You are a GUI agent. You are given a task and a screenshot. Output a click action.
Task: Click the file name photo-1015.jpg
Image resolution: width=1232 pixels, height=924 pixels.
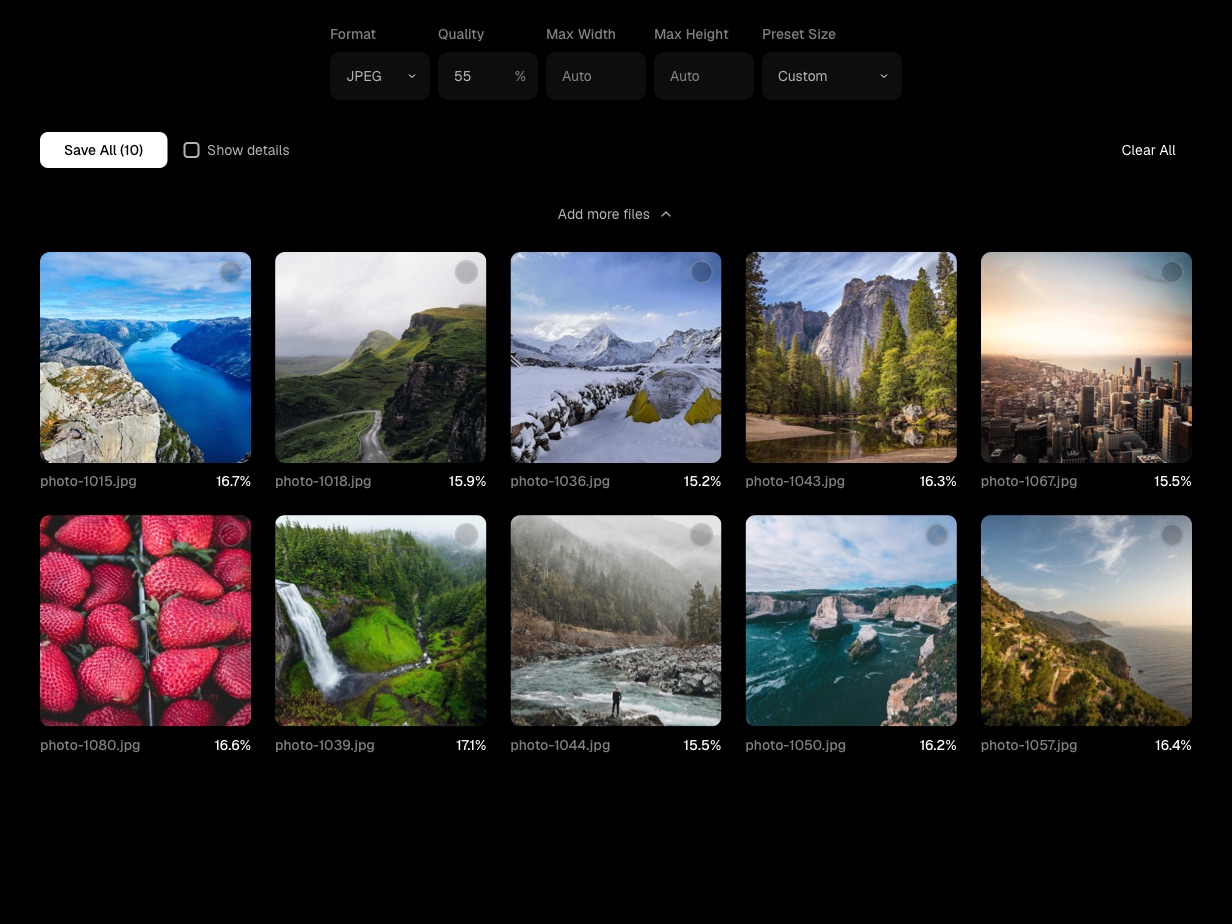point(88,481)
